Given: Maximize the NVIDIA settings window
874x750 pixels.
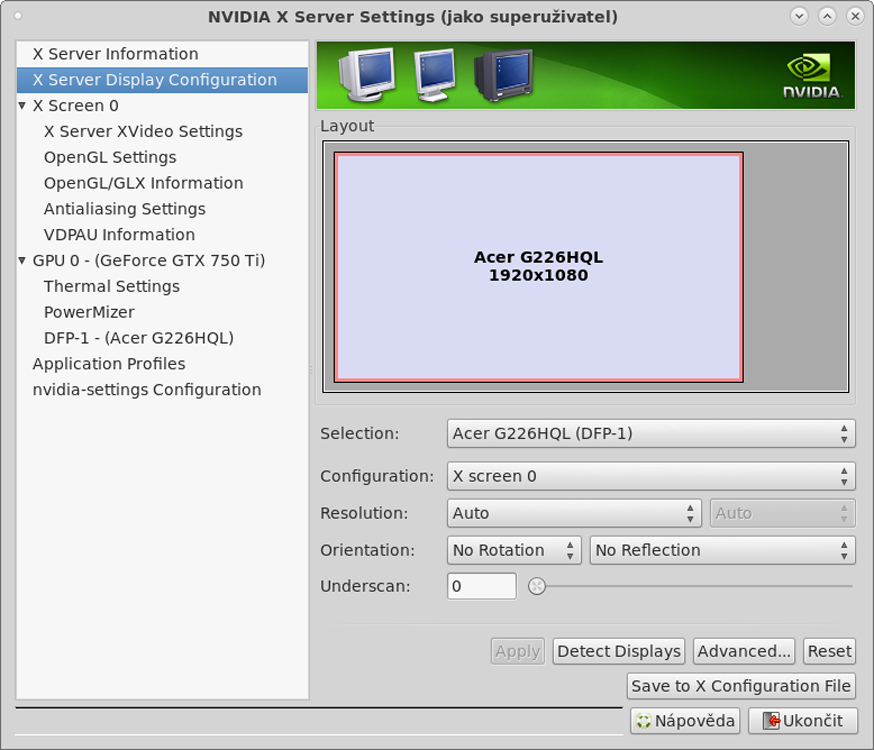Looking at the screenshot, I should [x=827, y=16].
